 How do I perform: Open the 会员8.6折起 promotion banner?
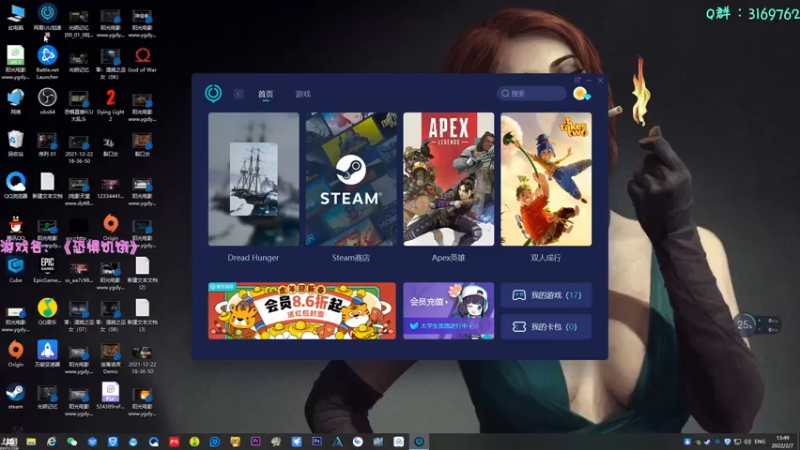[302, 311]
